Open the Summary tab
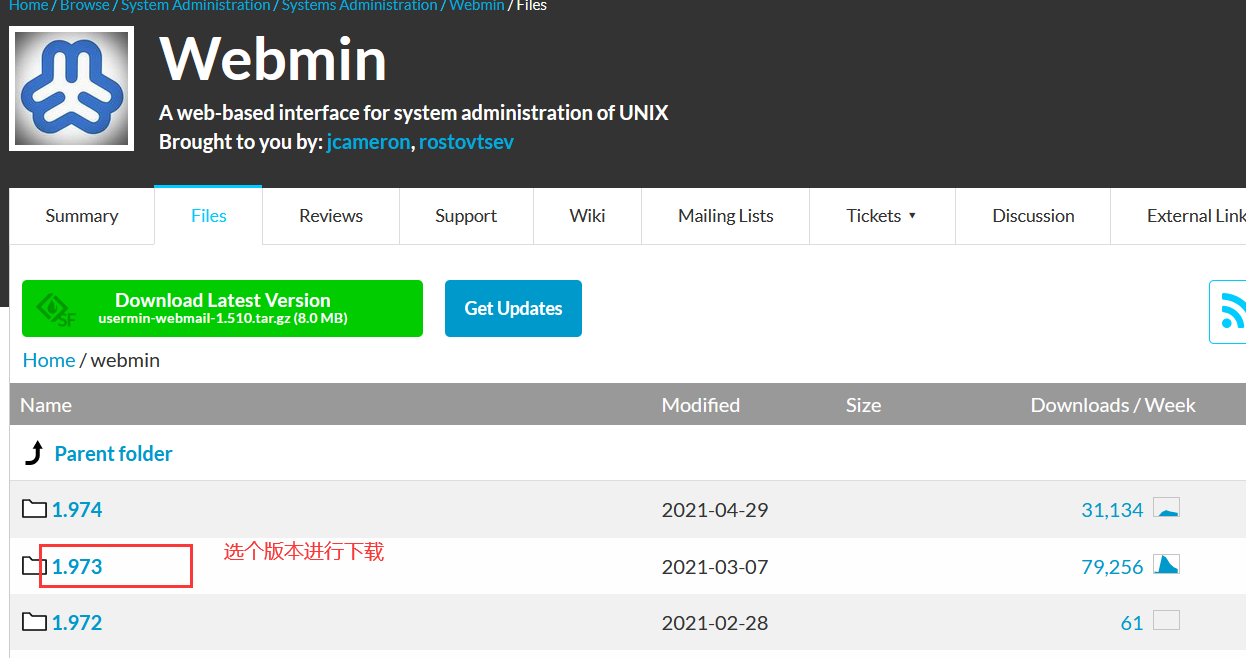The image size is (1246, 658). point(82,216)
